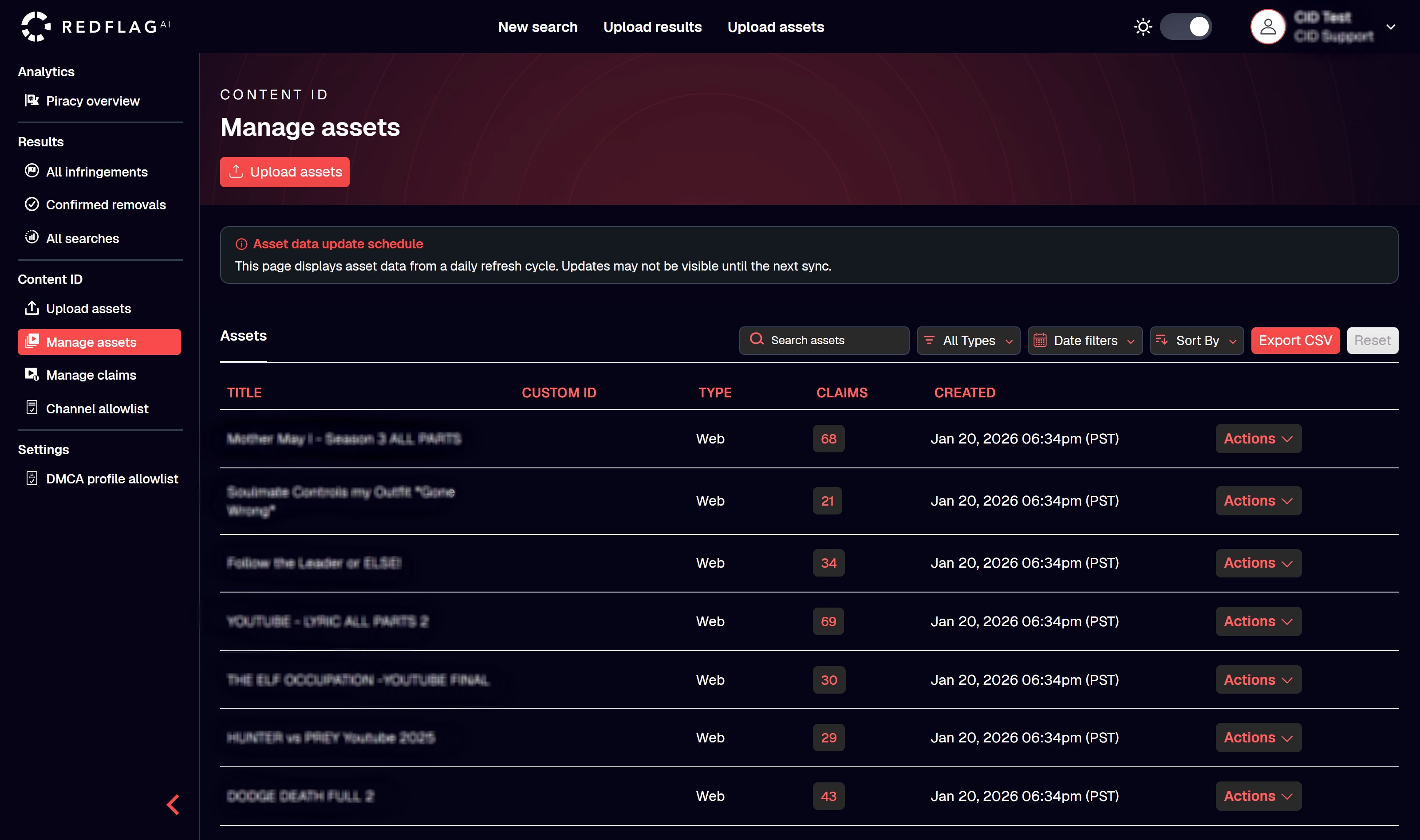
Task: Expand the Sort By dropdown
Action: click(x=1197, y=340)
